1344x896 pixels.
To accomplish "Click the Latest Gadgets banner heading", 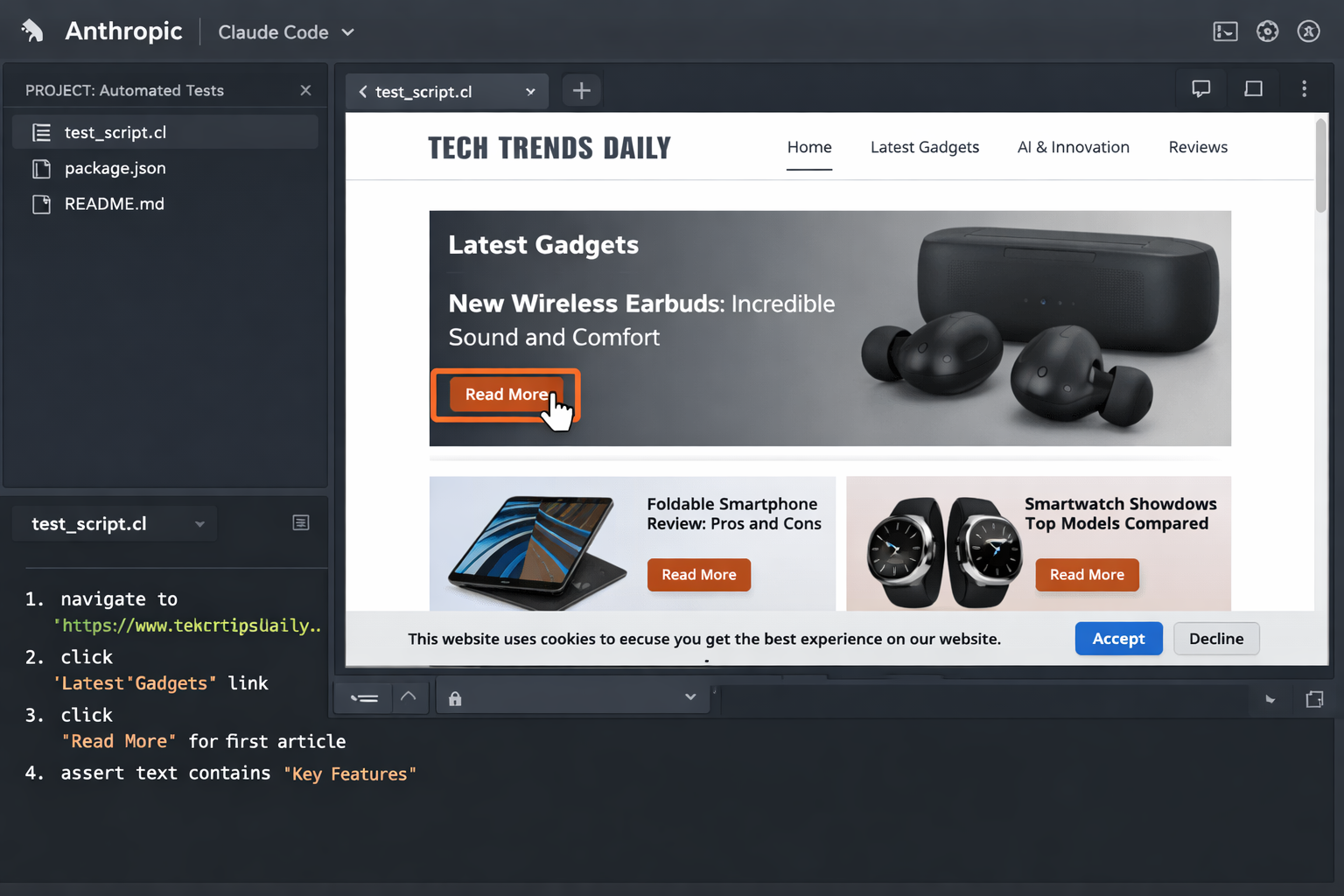I will 543,245.
